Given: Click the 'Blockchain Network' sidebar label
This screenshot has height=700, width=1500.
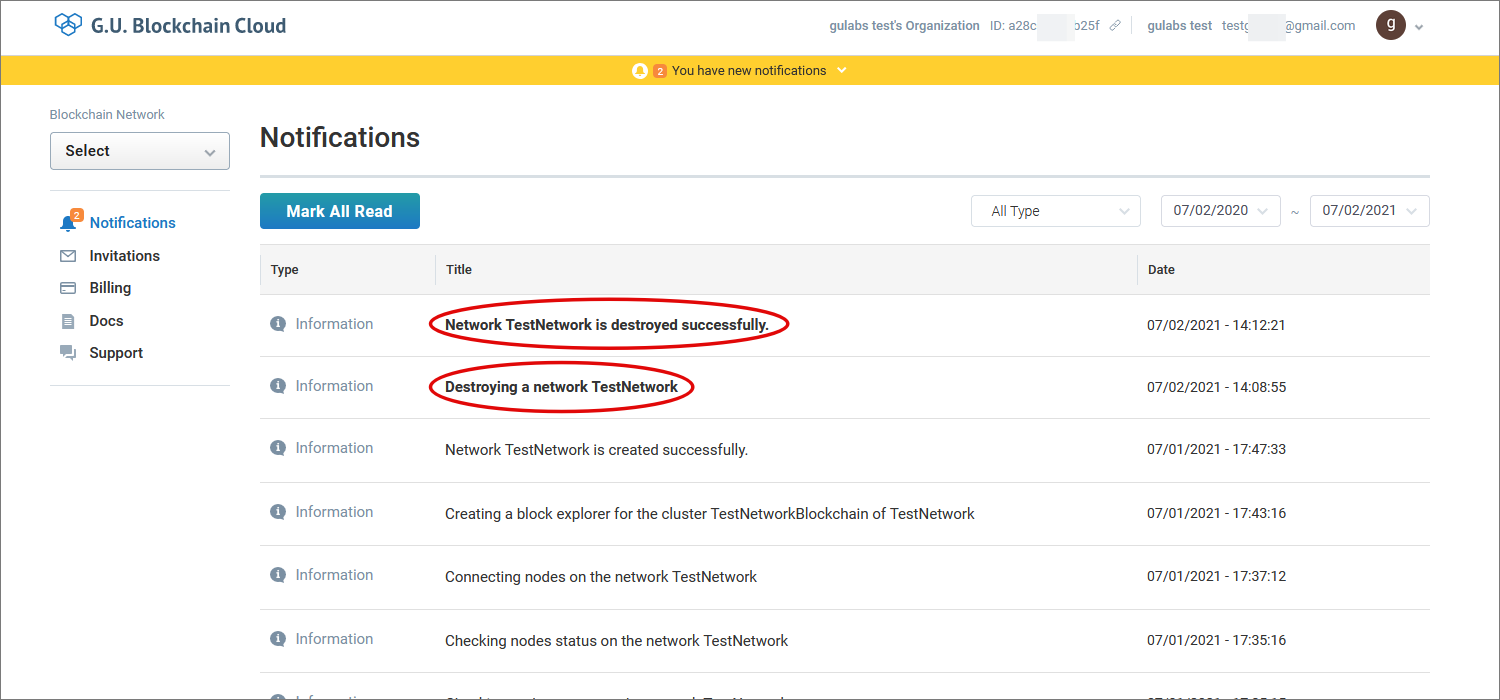Looking at the screenshot, I should coord(107,115).
